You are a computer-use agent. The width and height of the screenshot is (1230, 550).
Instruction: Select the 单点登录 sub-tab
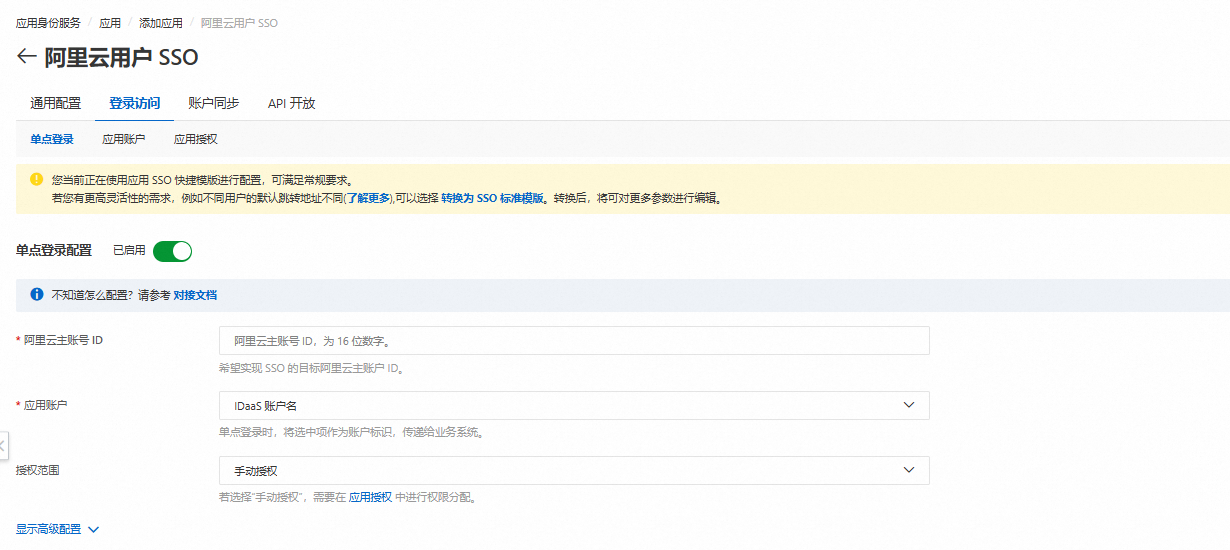click(x=52, y=139)
